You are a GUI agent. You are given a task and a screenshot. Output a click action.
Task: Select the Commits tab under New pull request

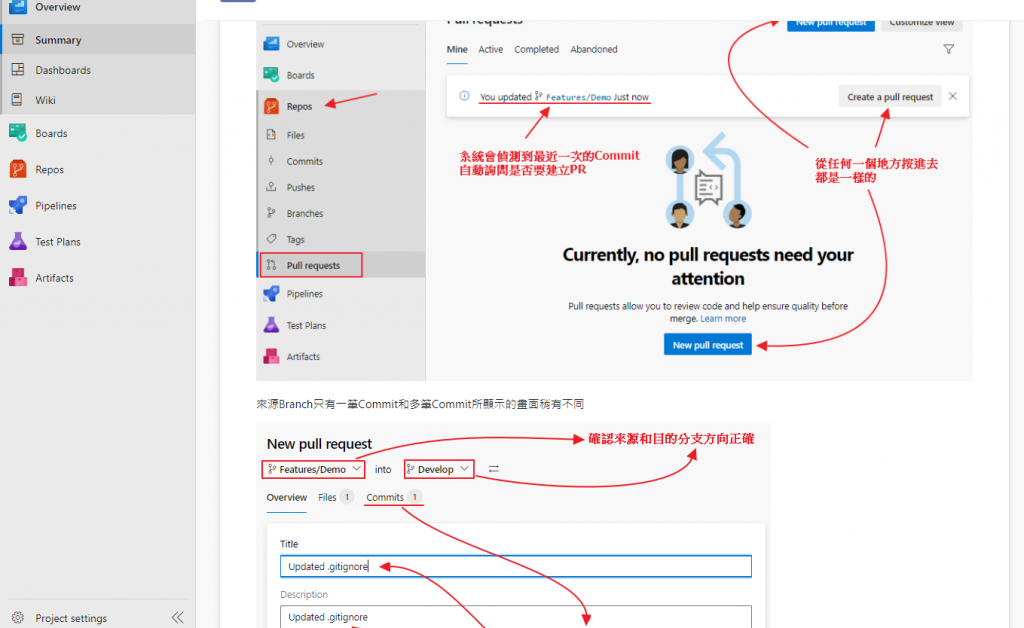click(x=394, y=497)
